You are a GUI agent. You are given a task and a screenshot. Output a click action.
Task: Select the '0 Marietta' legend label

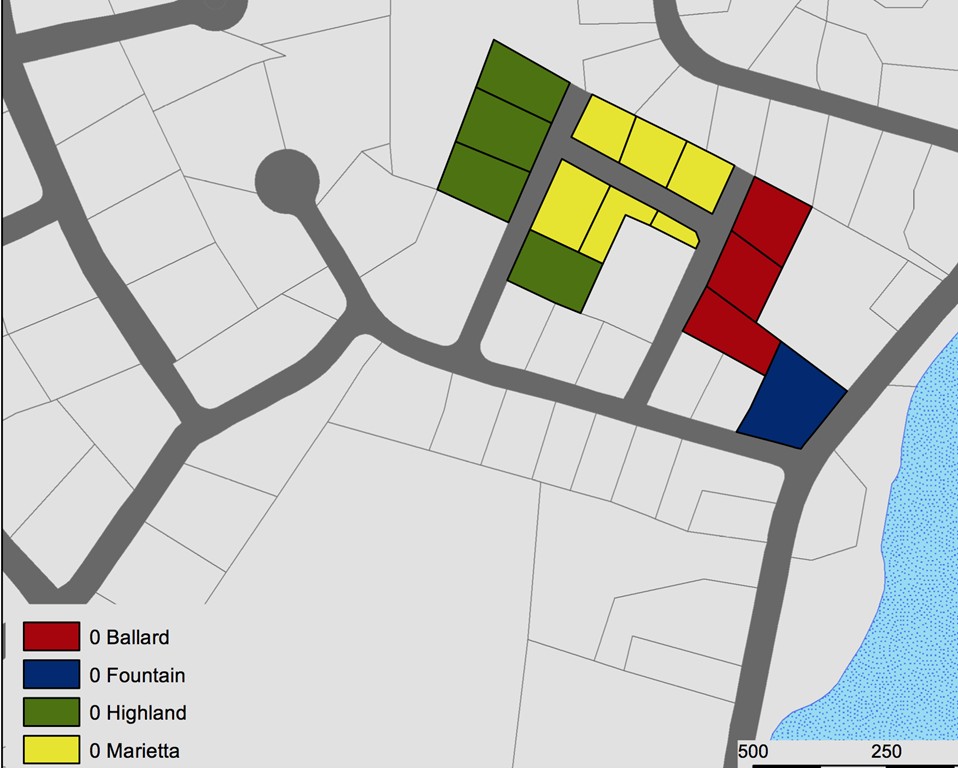coord(134,750)
